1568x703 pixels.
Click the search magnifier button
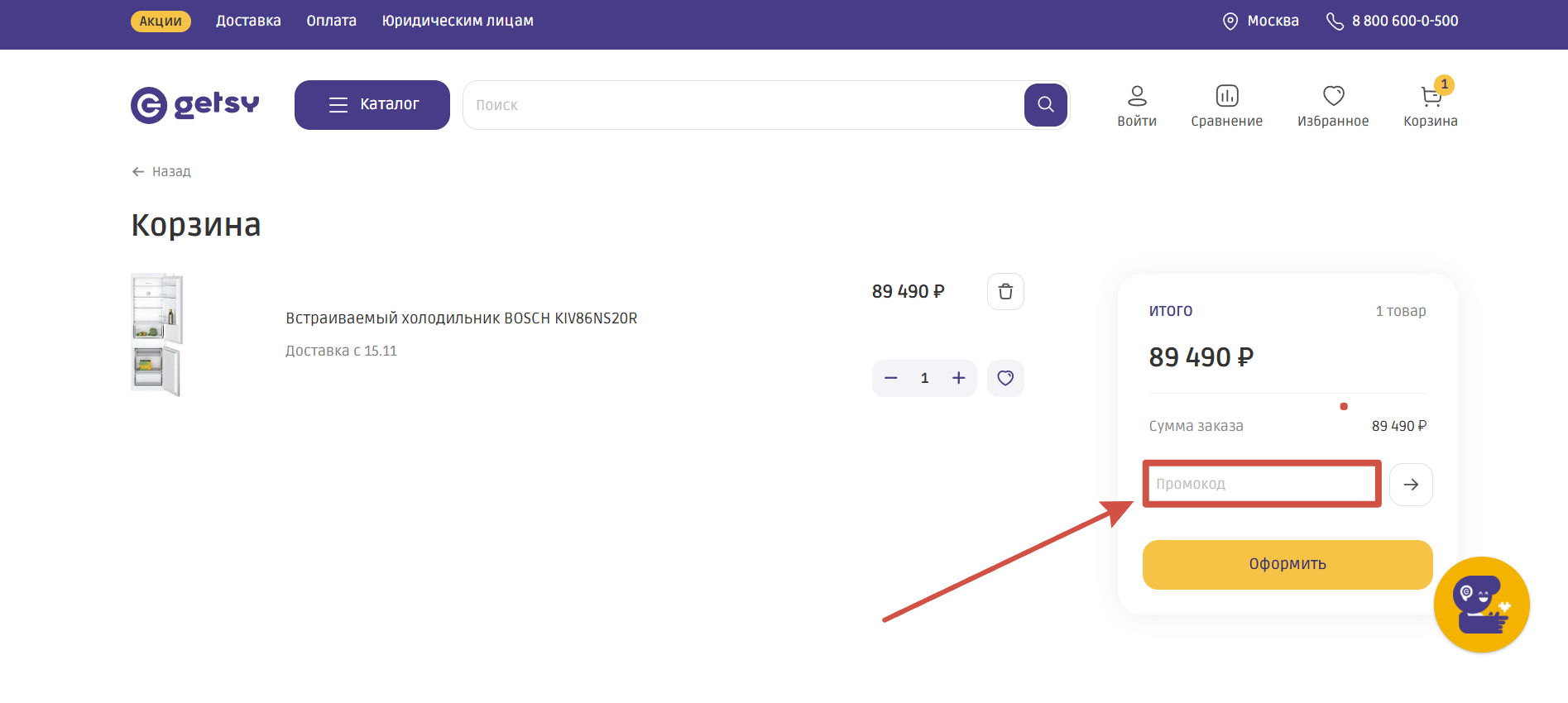point(1046,105)
